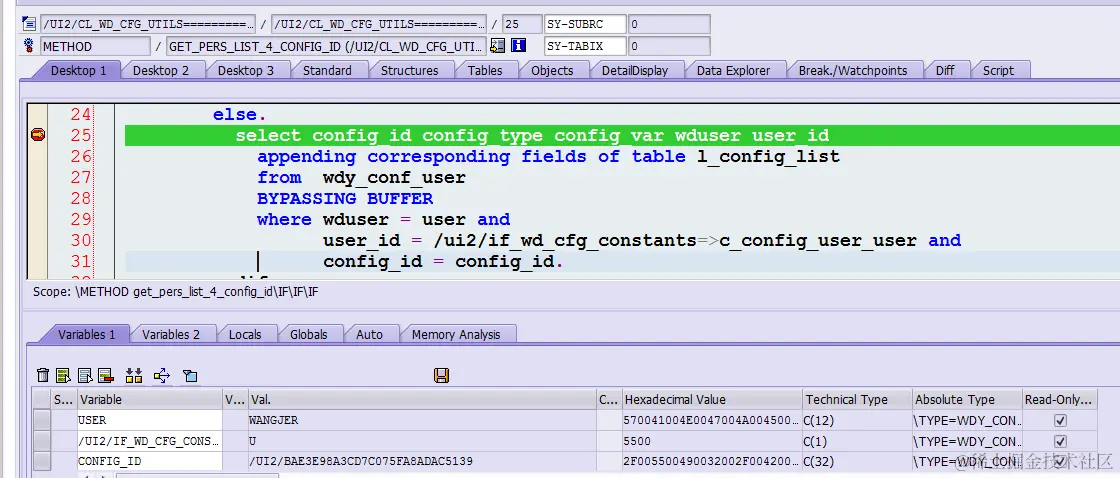The height and width of the screenshot is (478, 1120).
Task: Open the Memory Analysis tab
Action: click(x=456, y=334)
